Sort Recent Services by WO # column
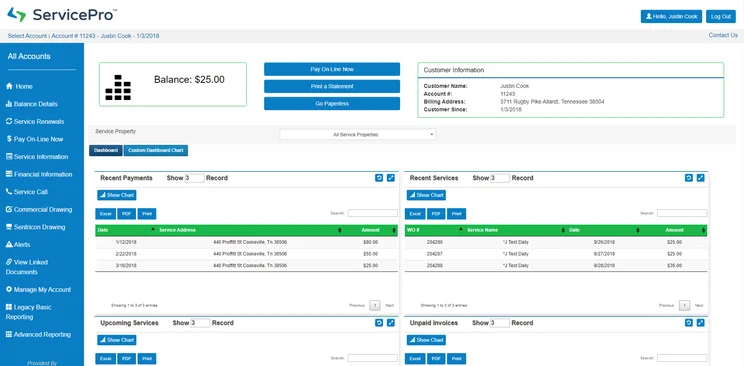Screen dimensions: 744x366 click(x=435, y=230)
